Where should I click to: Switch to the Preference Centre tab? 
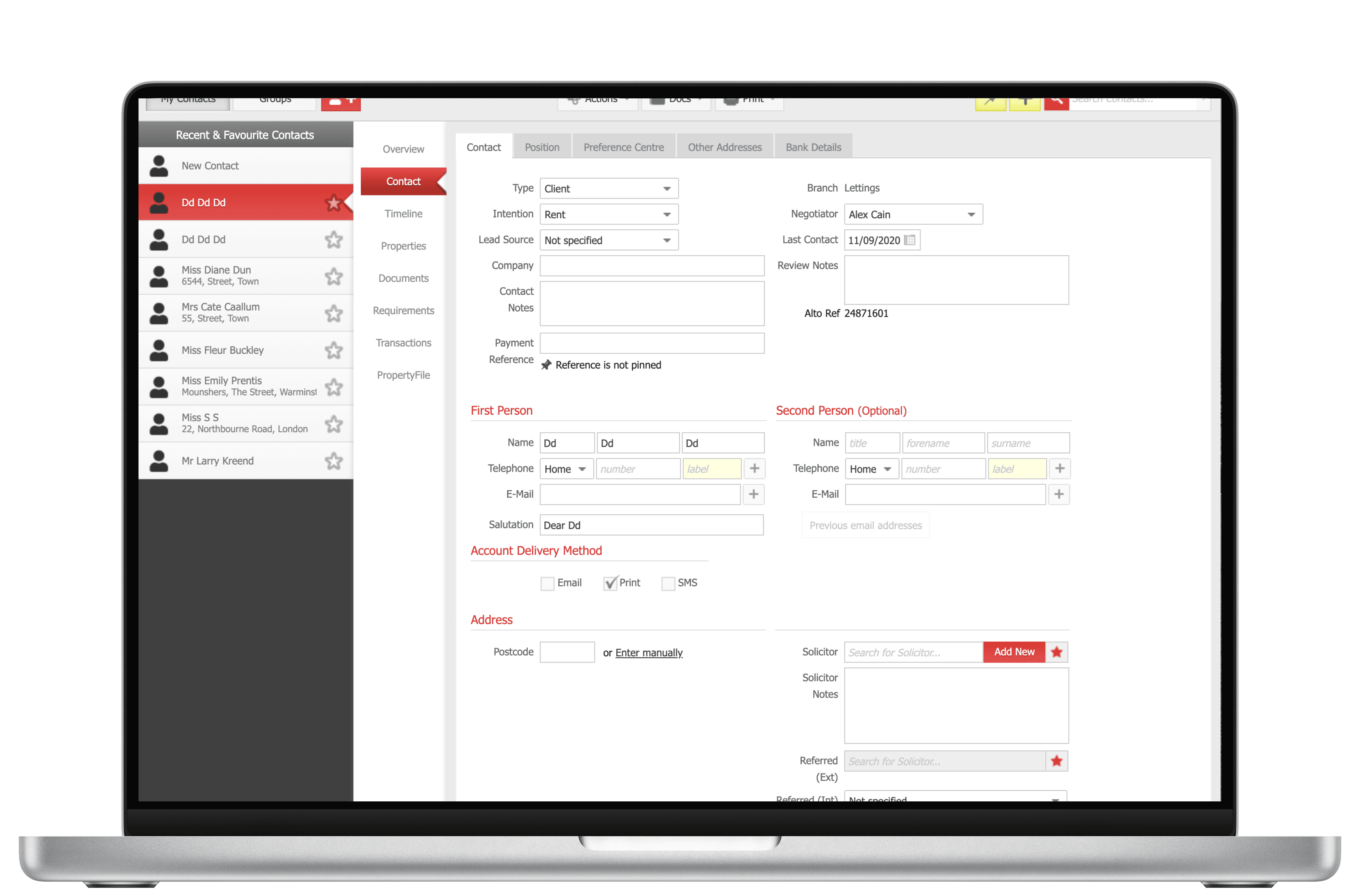tap(623, 148)
